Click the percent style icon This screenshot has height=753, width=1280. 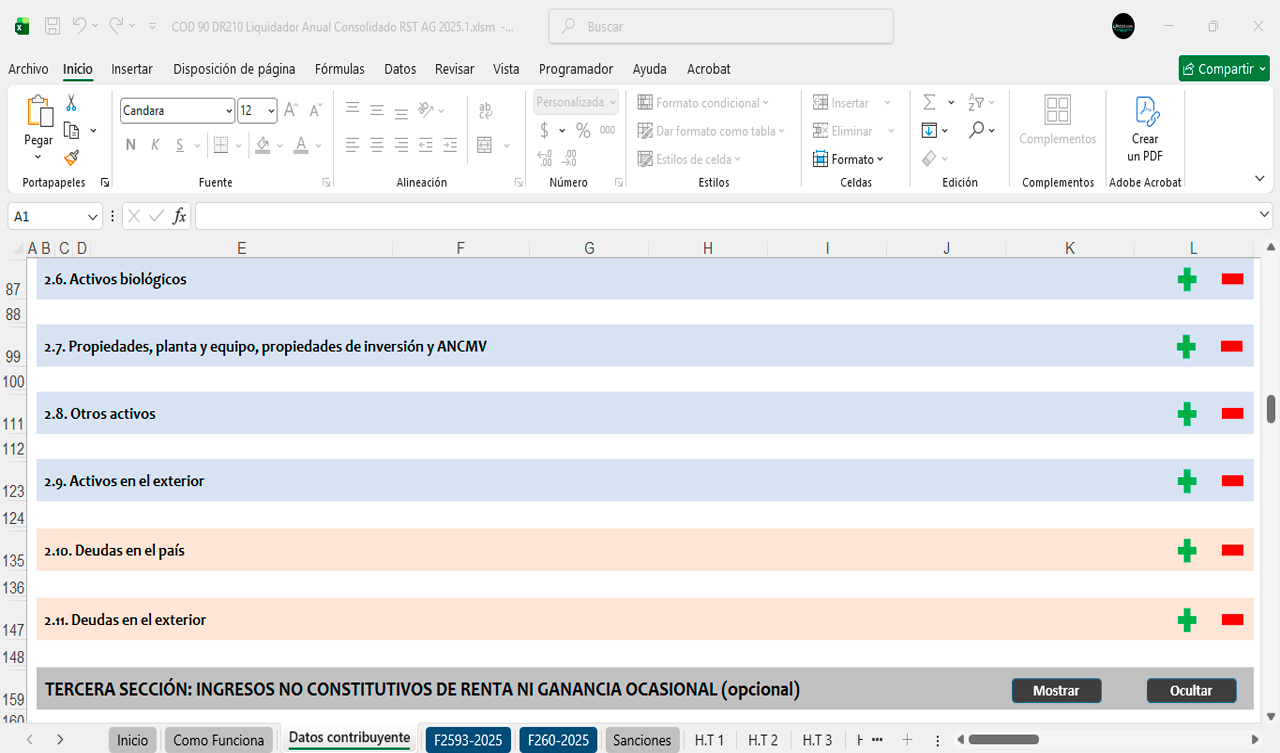coord(583,131)
